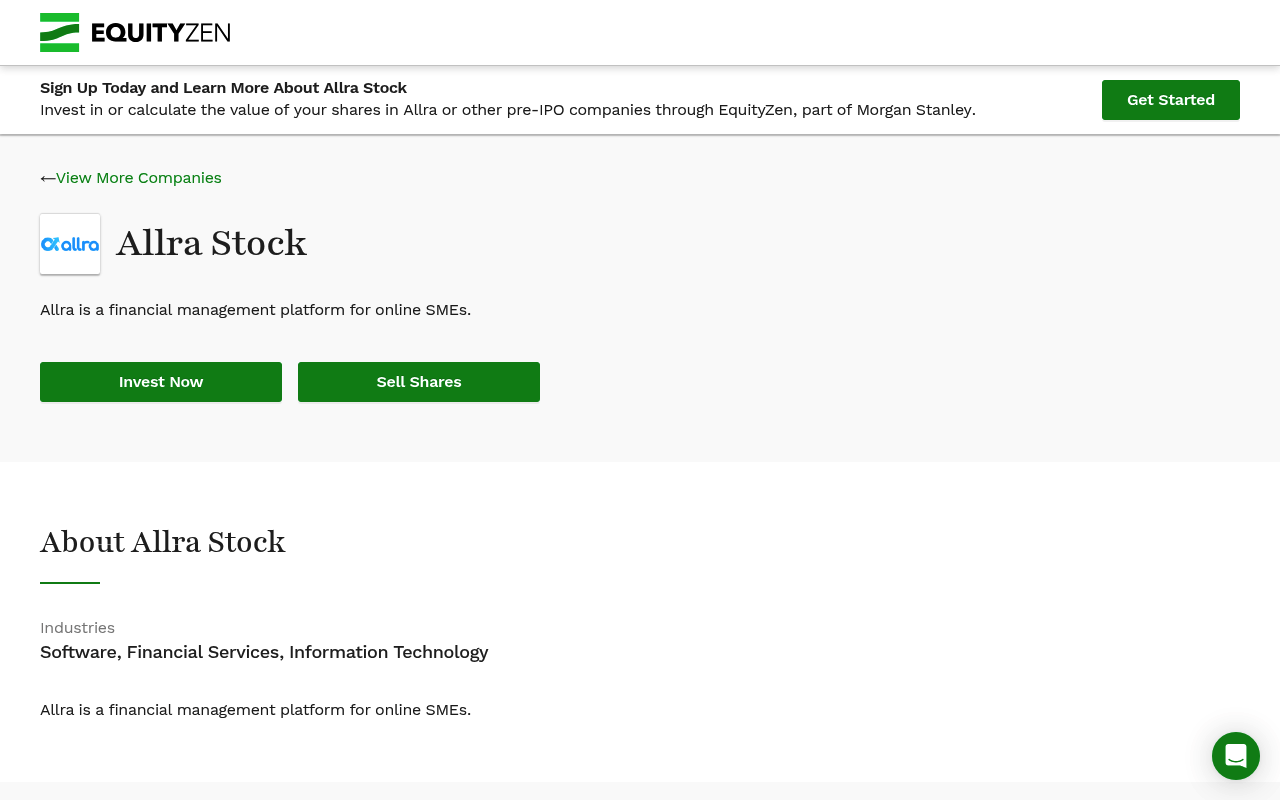Click the Financial Services industry text
This screenshot has height=800, width=1280.
pyautogui.click(x=203, y=652)
